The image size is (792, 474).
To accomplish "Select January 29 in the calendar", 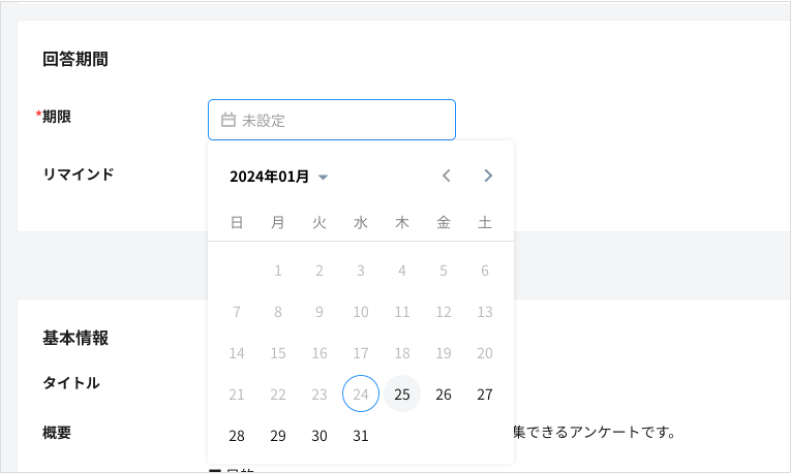I will (x=278, y=436).
